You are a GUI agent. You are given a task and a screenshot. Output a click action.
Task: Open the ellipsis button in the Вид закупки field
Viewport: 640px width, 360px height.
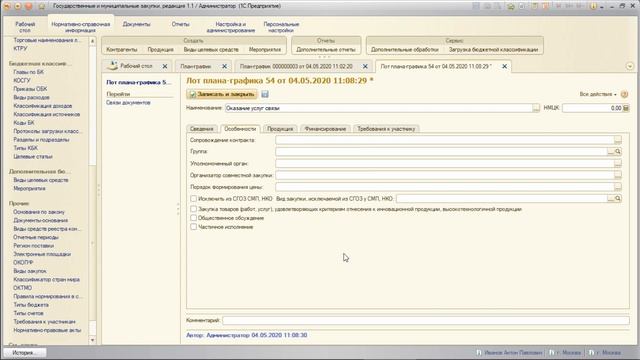pyautogui.click(x=611, y=198)
